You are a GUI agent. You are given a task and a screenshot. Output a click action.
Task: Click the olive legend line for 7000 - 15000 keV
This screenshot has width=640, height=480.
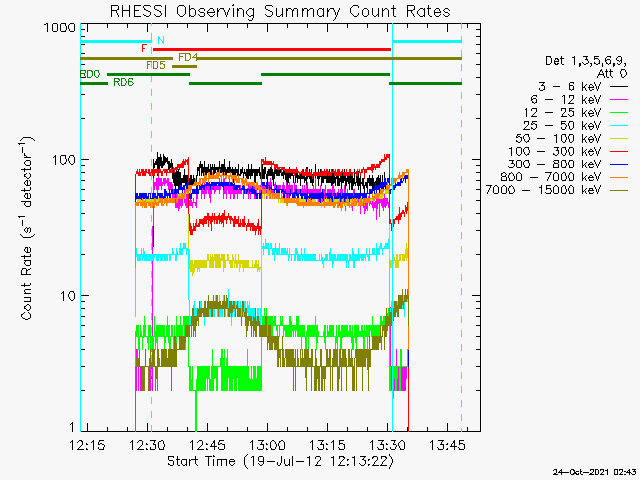click(619, 190)
